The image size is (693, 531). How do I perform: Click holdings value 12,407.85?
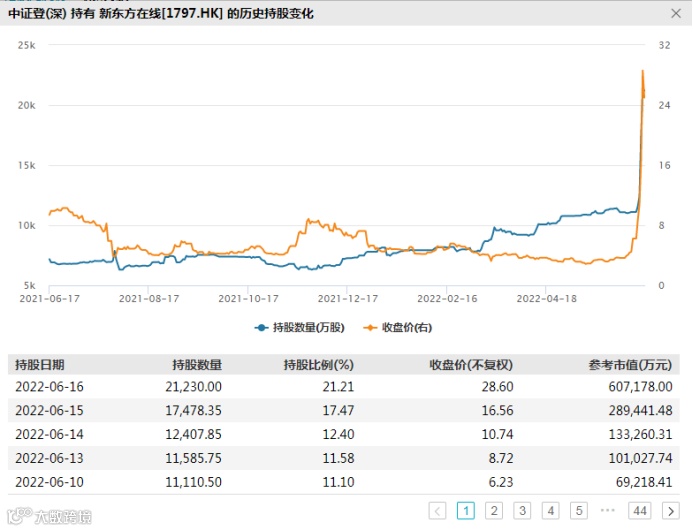click(194, 435)
